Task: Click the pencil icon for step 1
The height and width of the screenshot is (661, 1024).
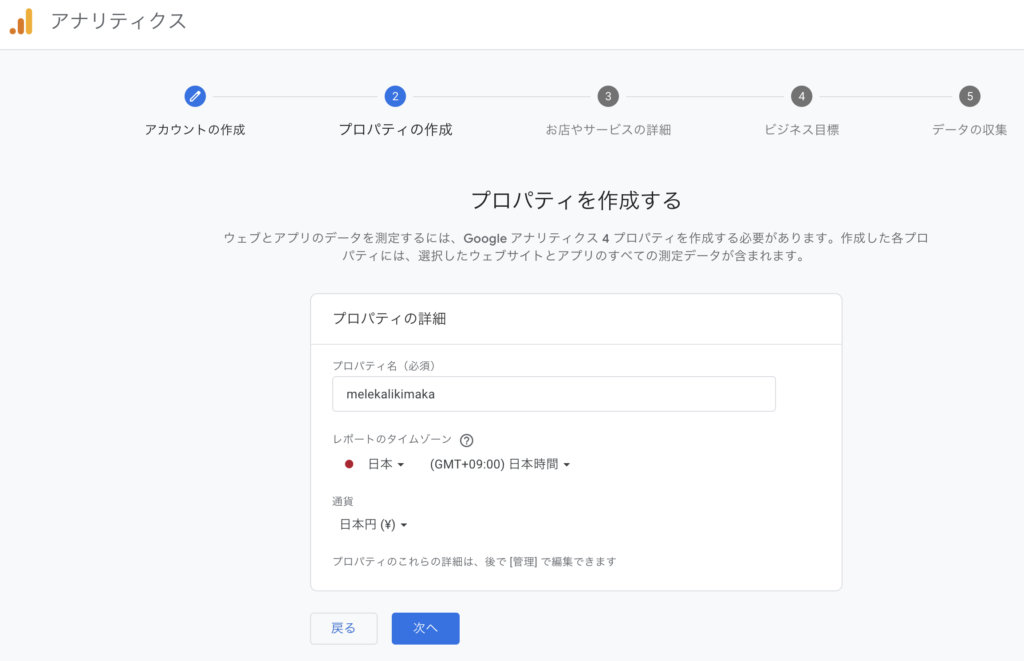Action: click(195, 96)
